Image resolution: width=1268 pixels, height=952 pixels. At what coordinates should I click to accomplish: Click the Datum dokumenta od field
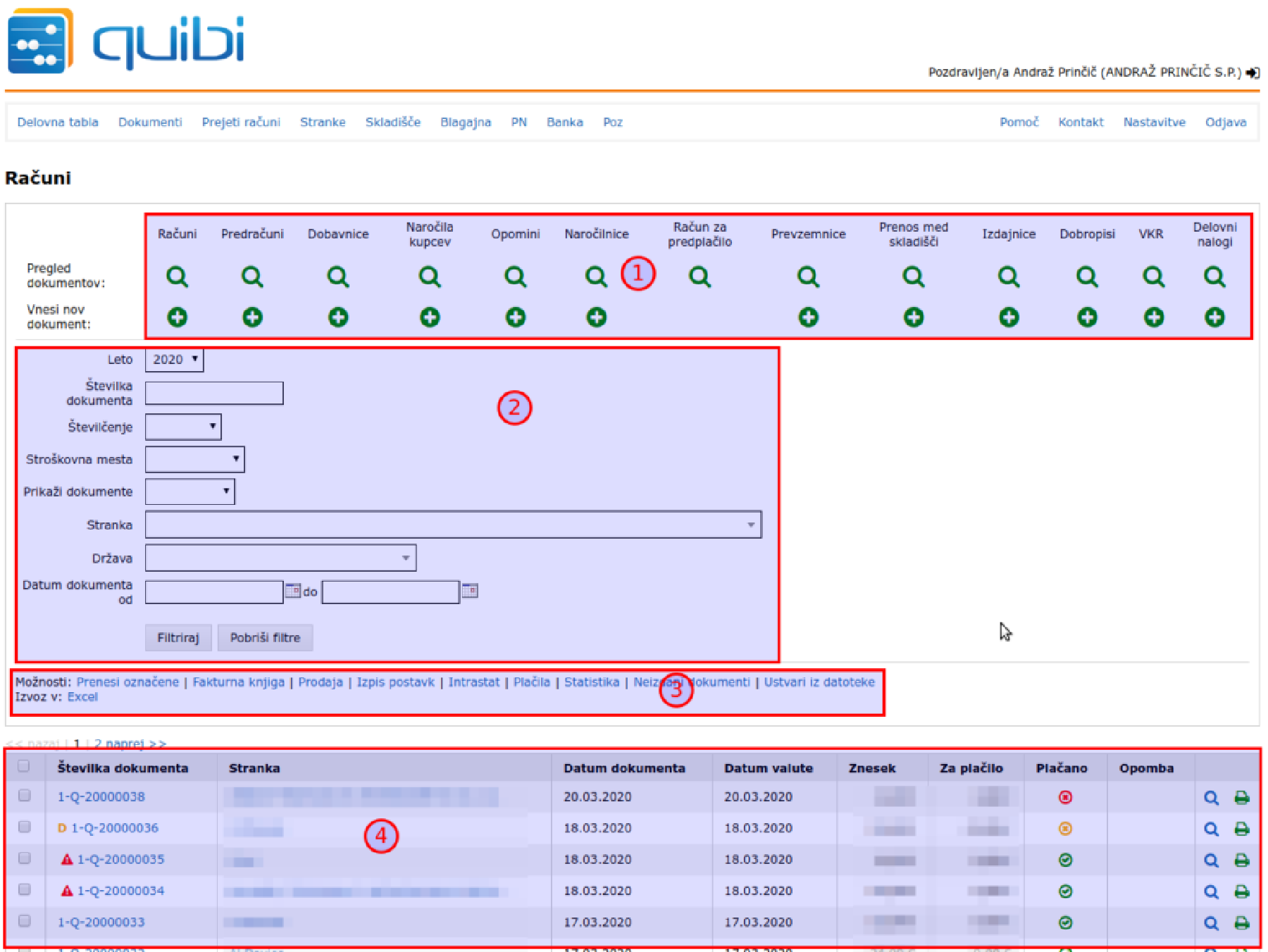pos(214,591)
